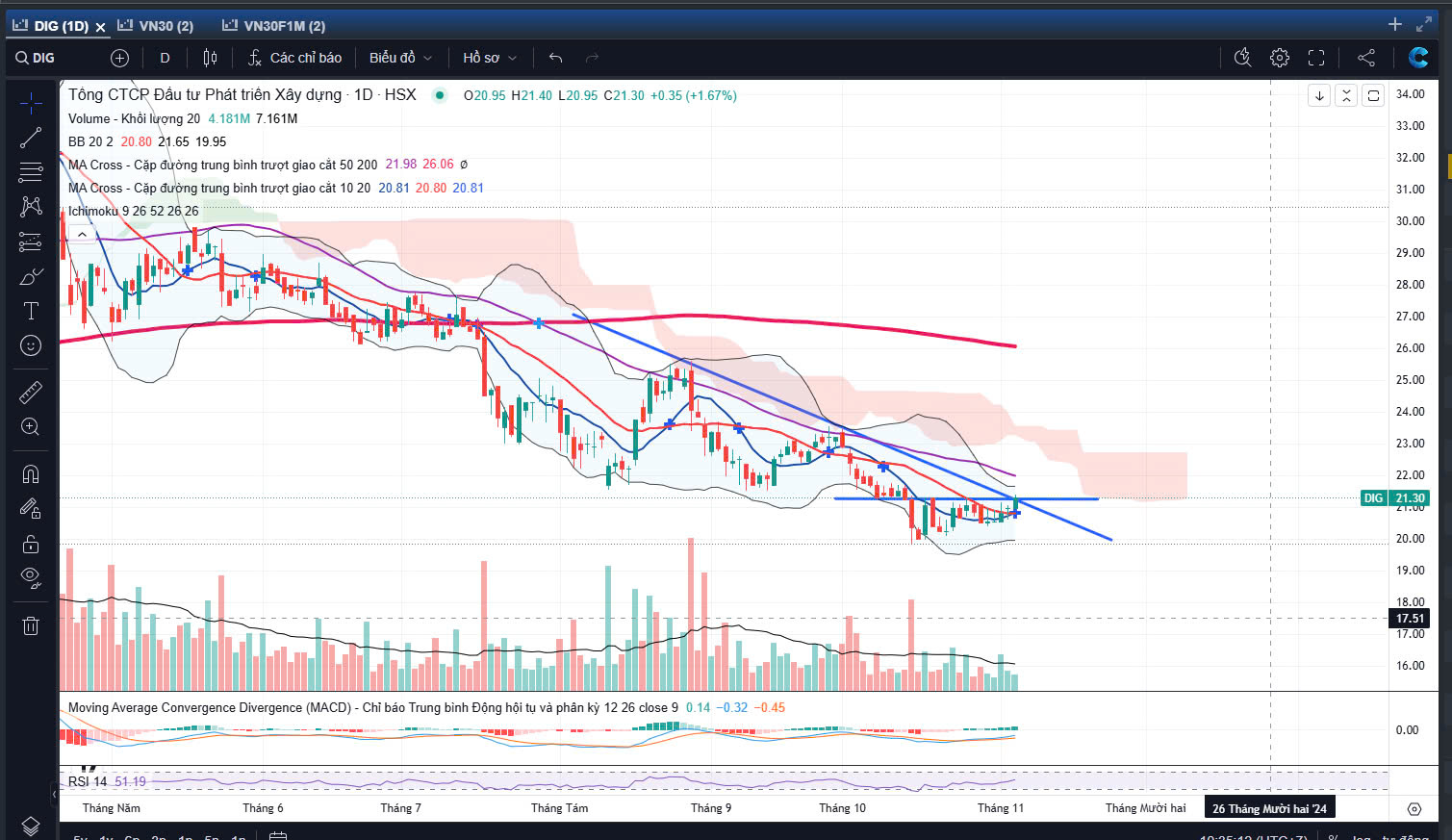Screen dimensions: 1452x840
Task: Open the emoji icons tool
Action: click(31, 345)
